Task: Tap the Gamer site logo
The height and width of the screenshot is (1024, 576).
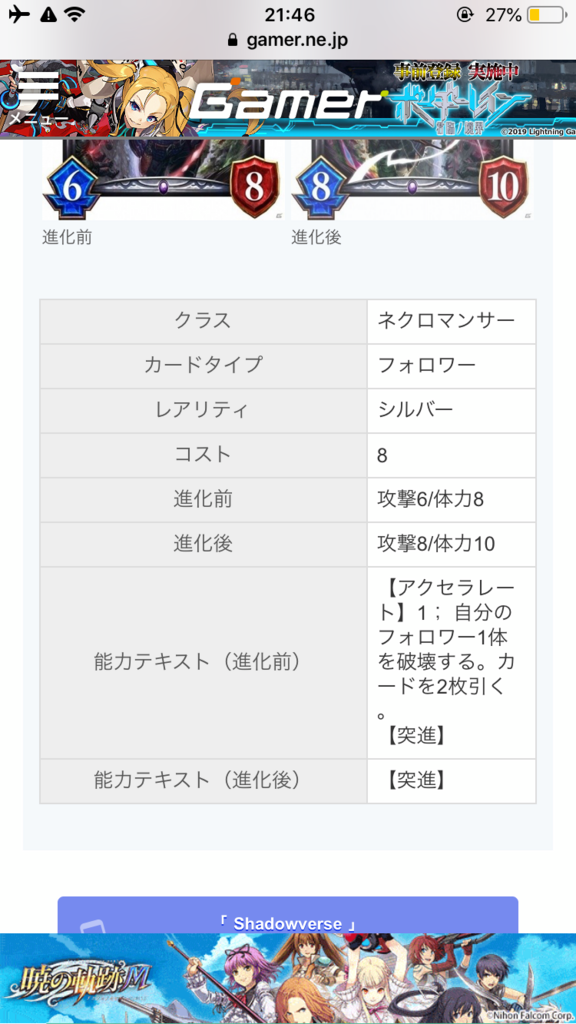Action: tap(289, 103)
